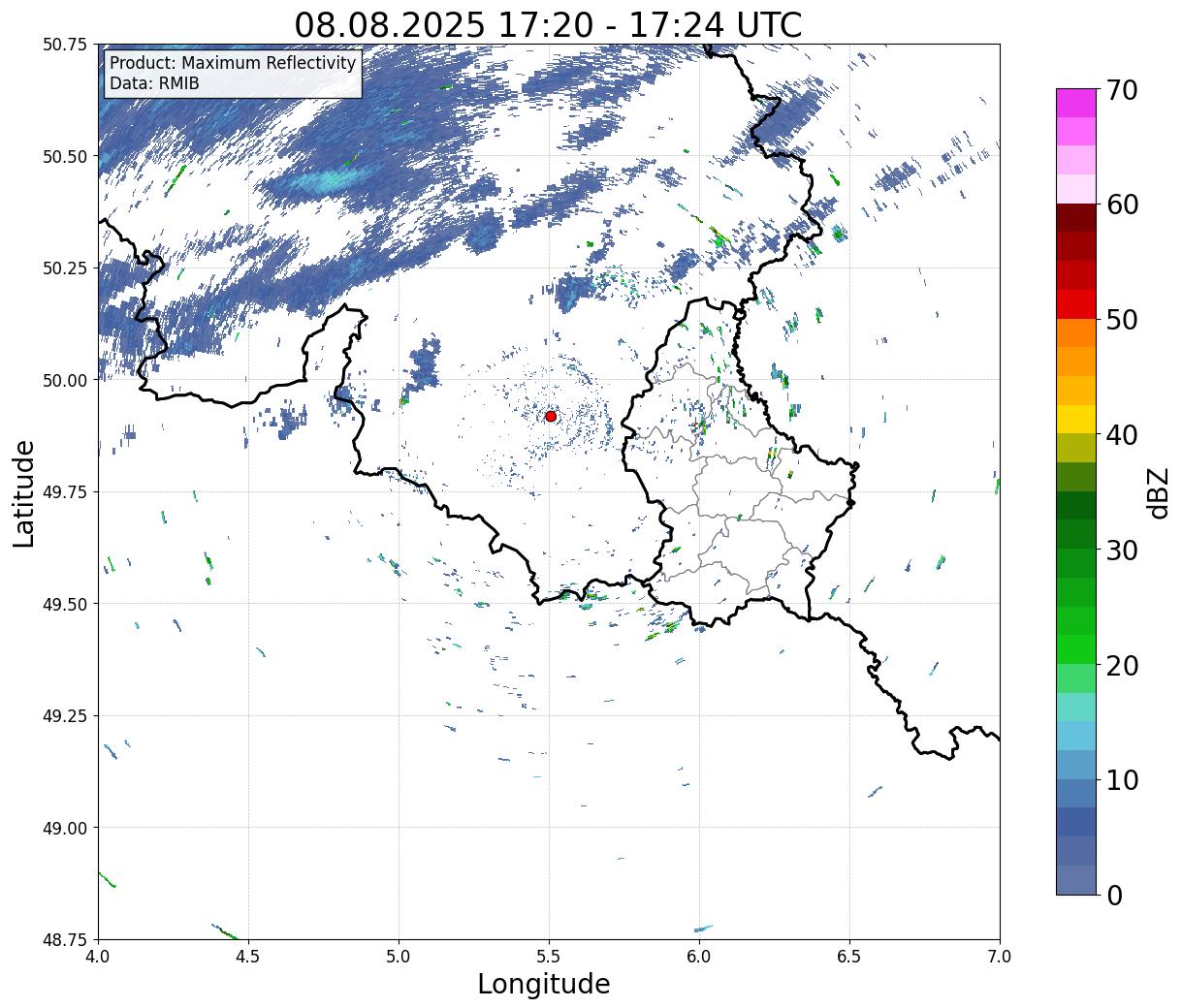The width and height of the screenshot is (1182, 1008).
Task: Click the latitude tick label 50.50
Action: [x=65, y=156]
